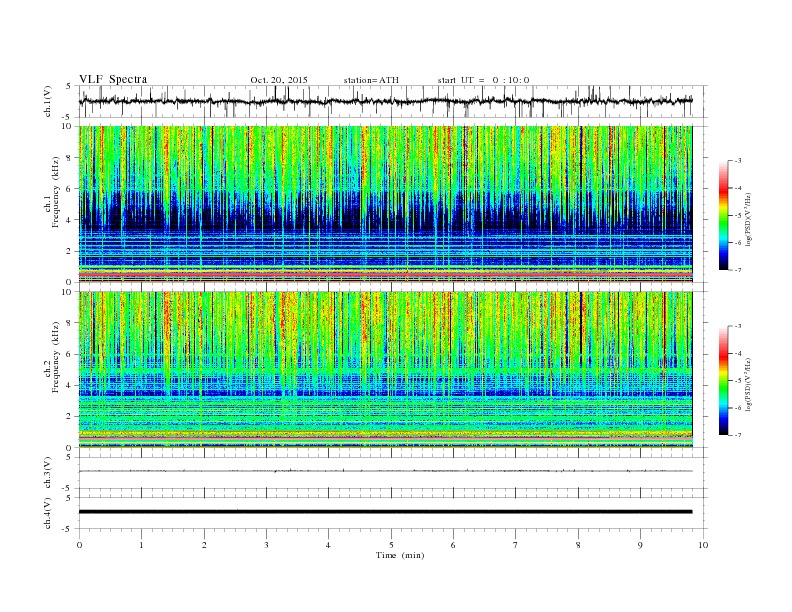Click the "6" kHz tick of ch.1 spectrogram

pos(70,189)
